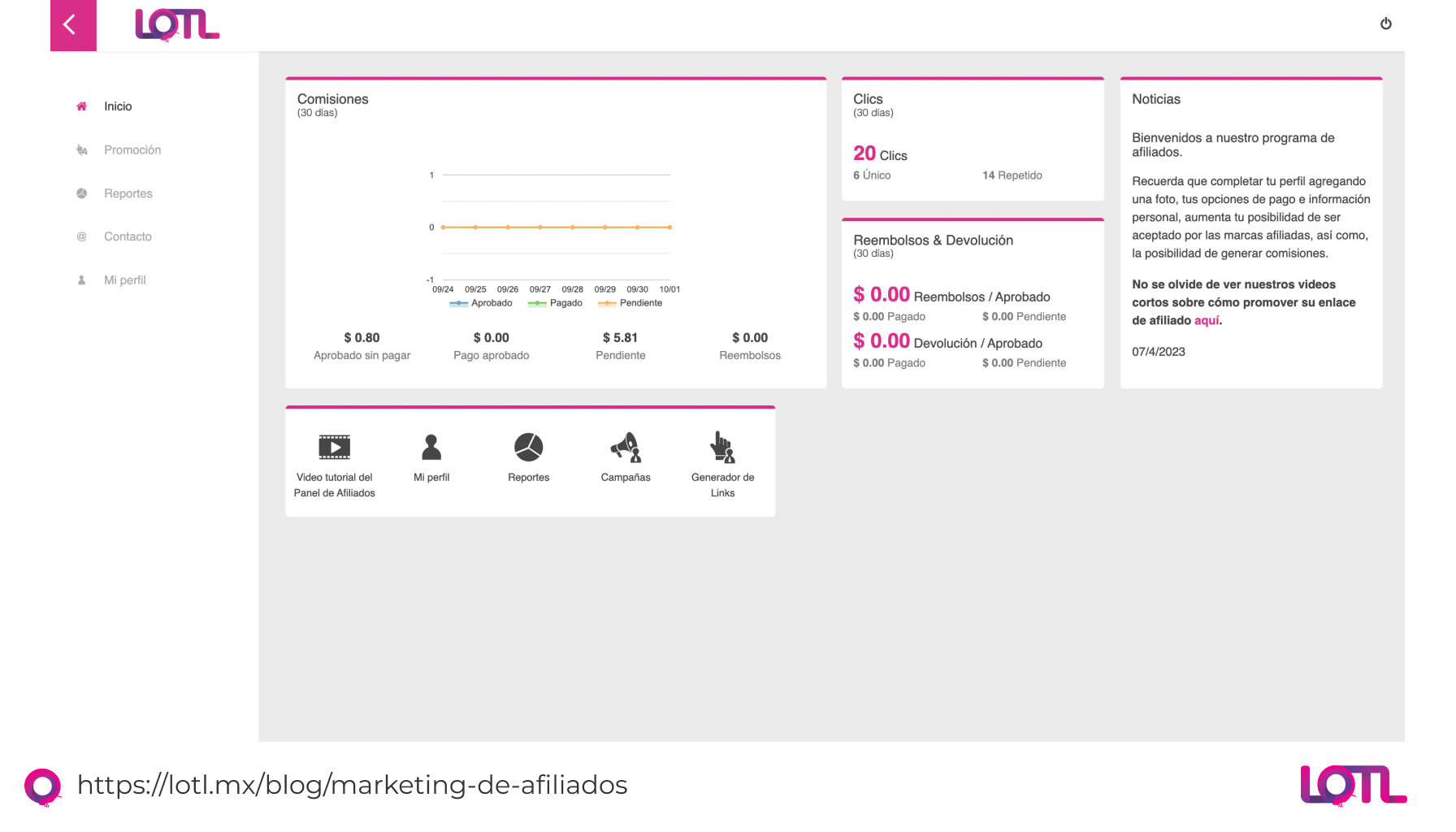
Task: Toggle the Pagado series in chart legend
Action: tap(556, 303)
